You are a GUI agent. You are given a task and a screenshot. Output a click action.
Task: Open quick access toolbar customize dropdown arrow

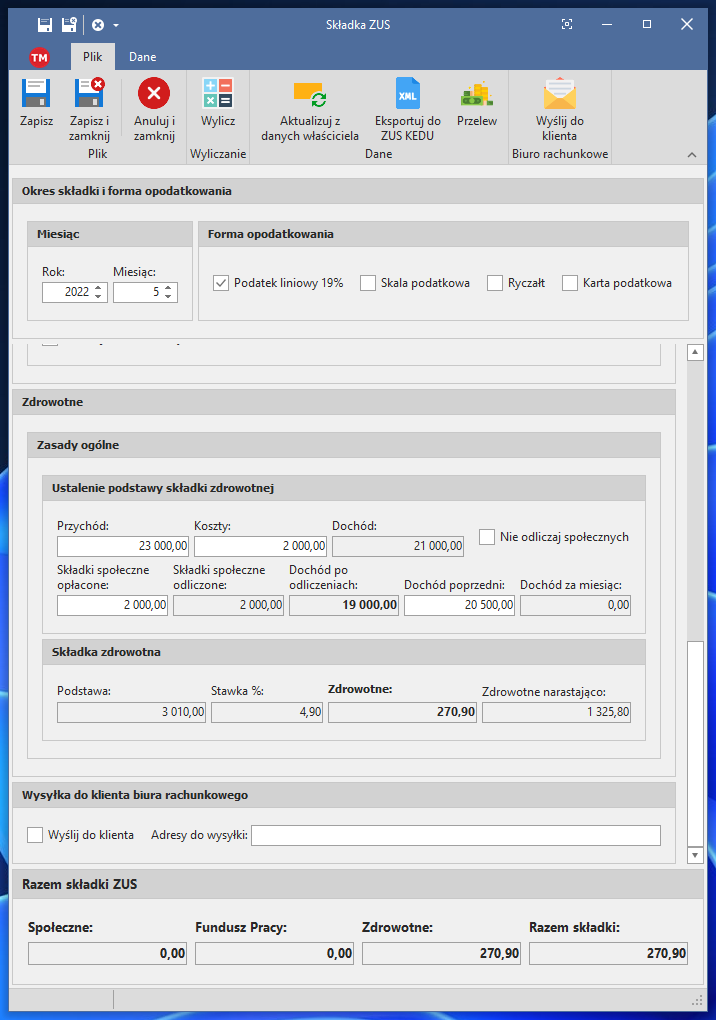click(116, 24)
